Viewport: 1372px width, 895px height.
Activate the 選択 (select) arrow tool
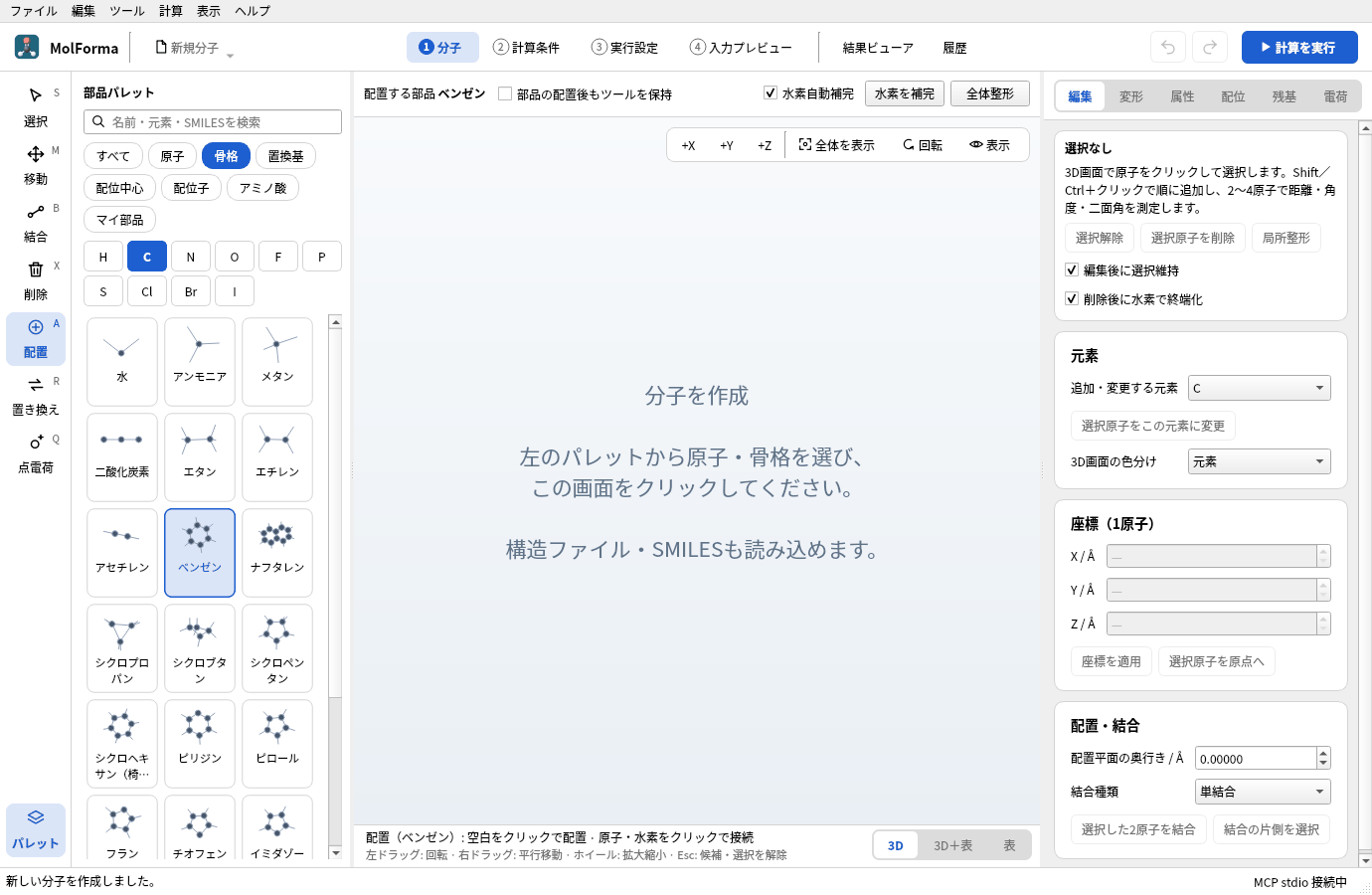[x=36, y=107]
